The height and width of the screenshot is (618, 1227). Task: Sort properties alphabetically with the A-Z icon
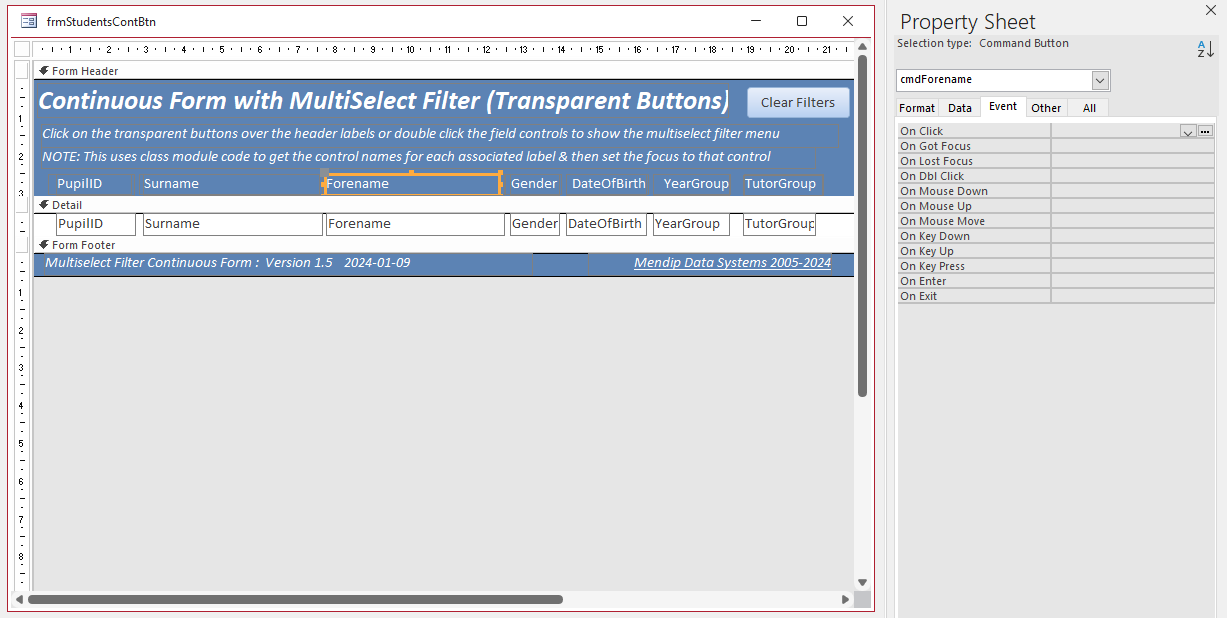[1206, 49]
